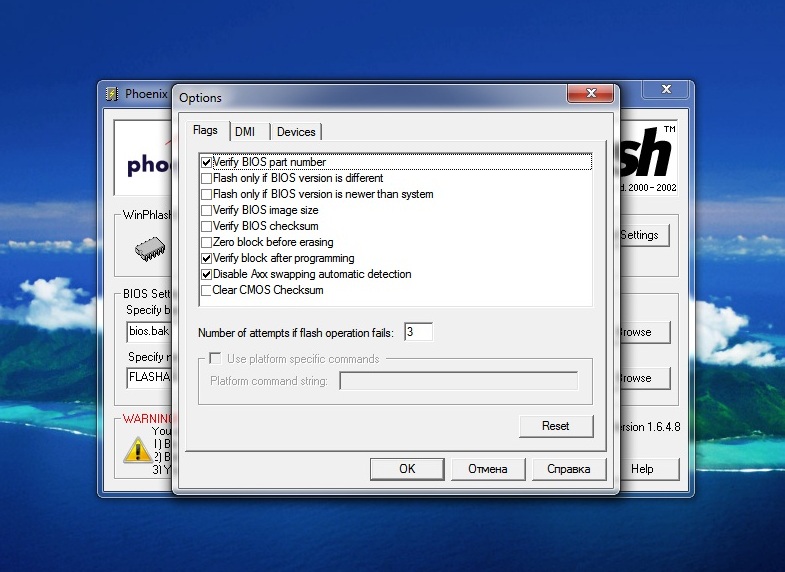
Task: Click the yellow warning triangle icon
Action: 137,449
